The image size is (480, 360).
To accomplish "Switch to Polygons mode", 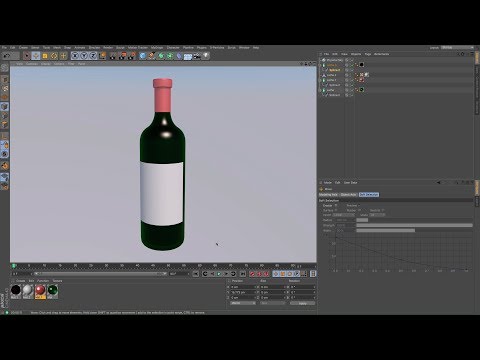I will pos(5,124).
